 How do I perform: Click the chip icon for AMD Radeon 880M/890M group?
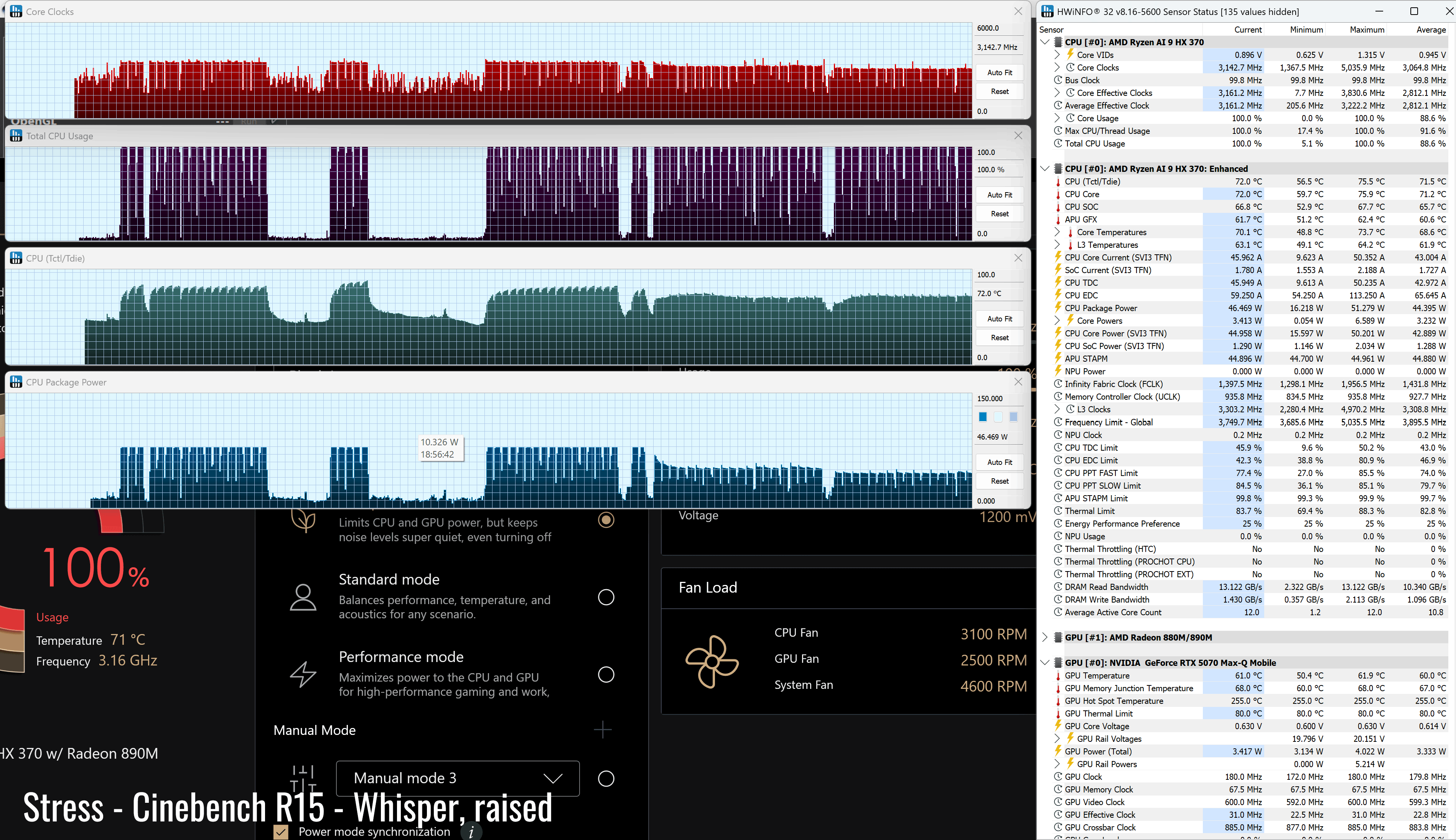click(1058, 637)
